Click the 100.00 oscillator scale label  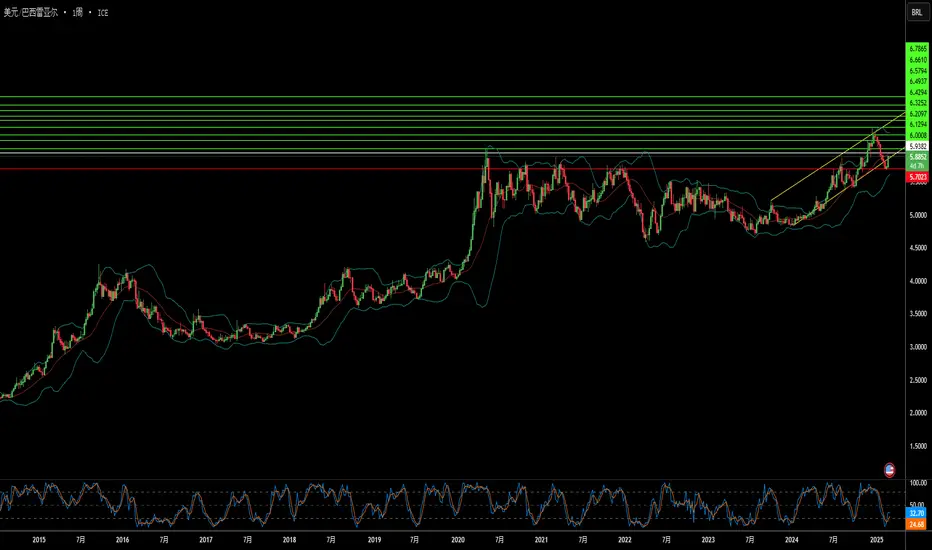[918, 483]
